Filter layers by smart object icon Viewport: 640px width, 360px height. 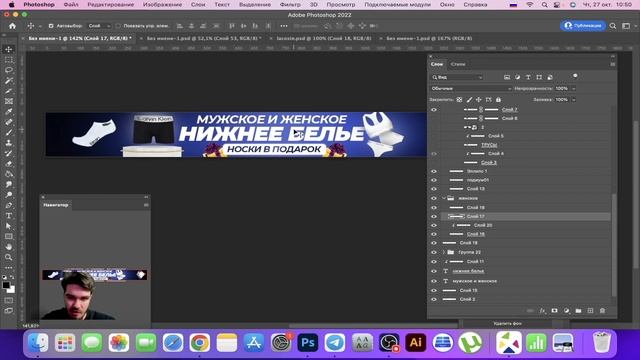tap(550, 77)
